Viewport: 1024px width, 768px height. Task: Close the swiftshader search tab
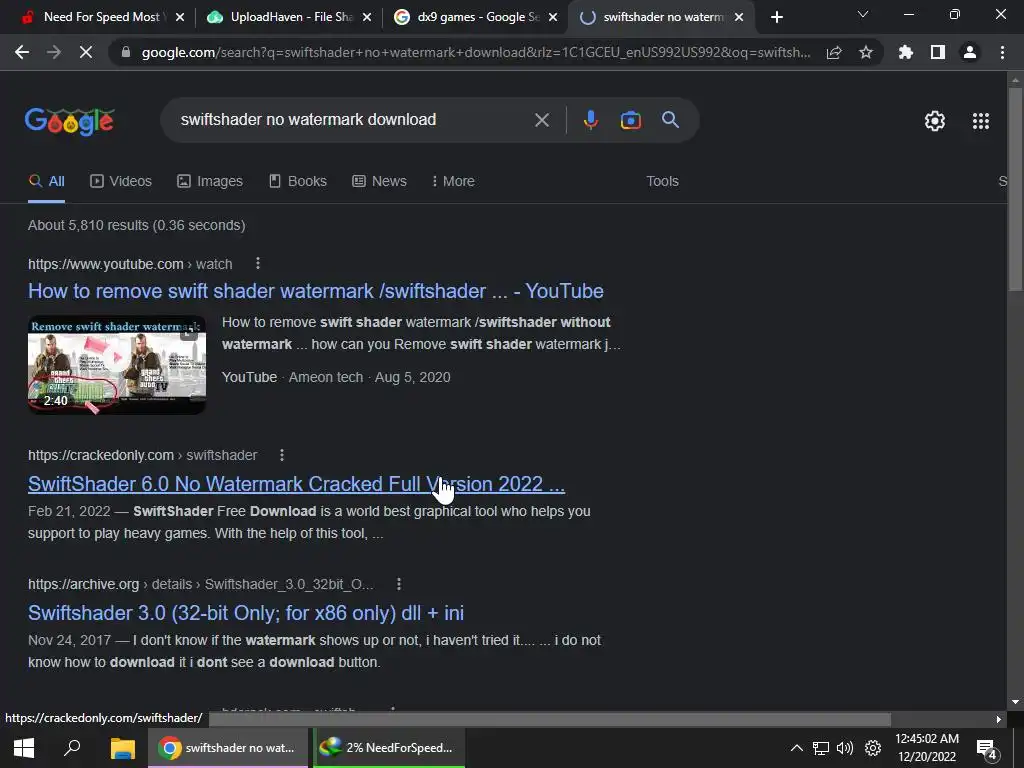click(x=739, y=18)
